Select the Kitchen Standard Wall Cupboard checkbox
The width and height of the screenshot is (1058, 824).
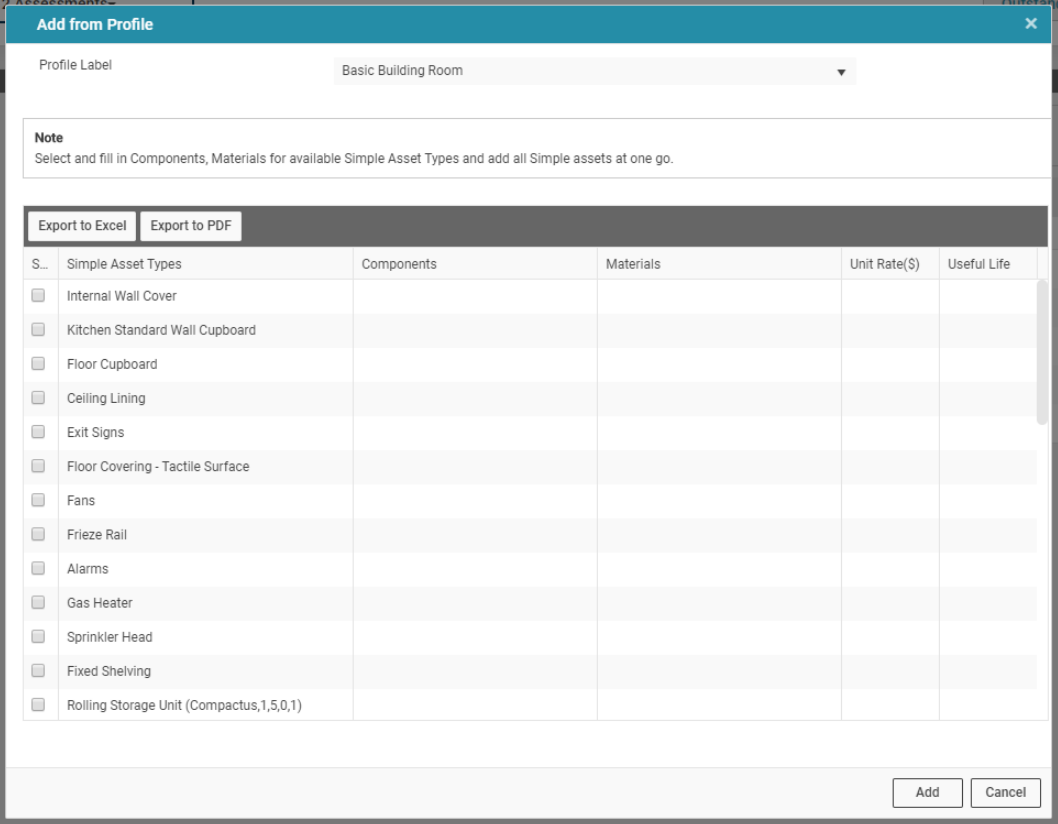(x=38, y=330)
